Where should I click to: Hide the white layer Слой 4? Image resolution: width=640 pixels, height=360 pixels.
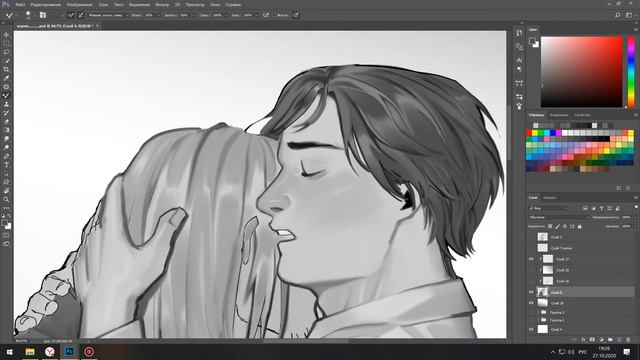pos(531,329)
